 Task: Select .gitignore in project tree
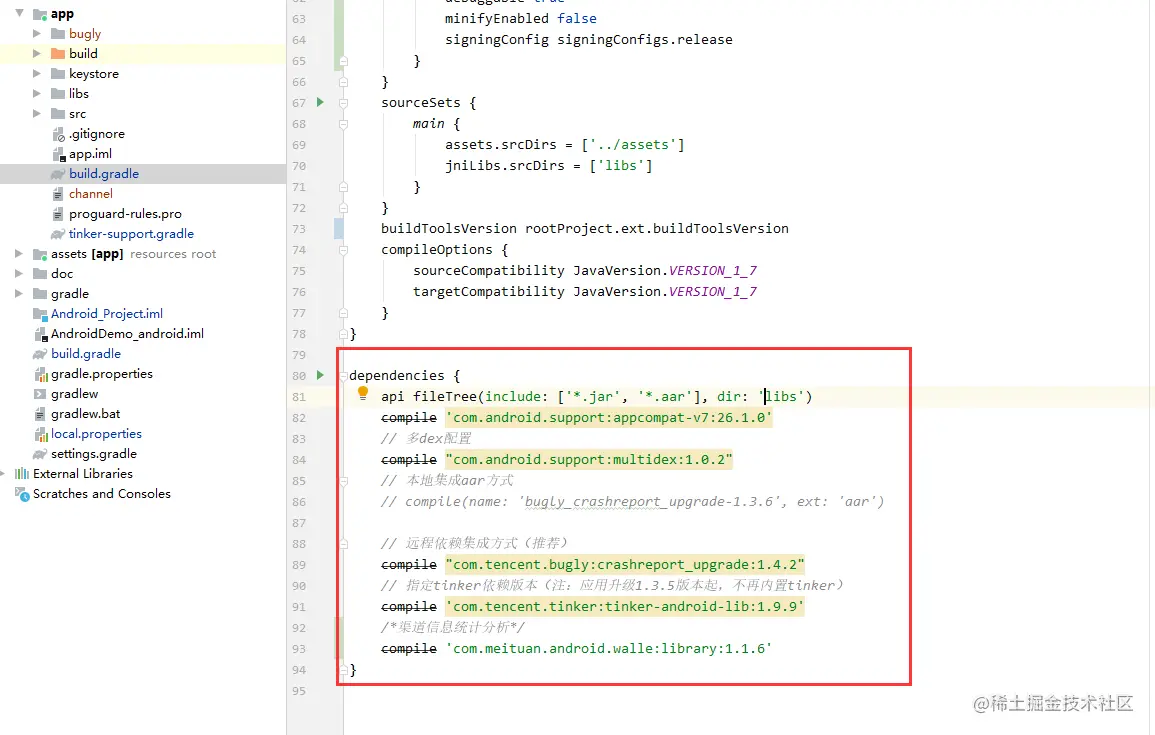96,134
